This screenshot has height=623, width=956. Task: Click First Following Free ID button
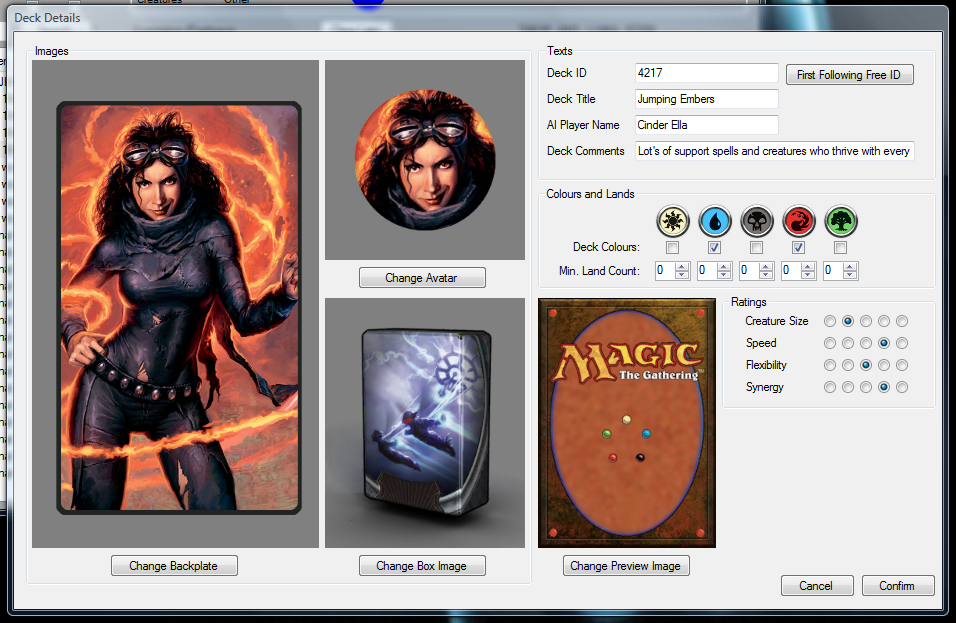click(849, 75)
